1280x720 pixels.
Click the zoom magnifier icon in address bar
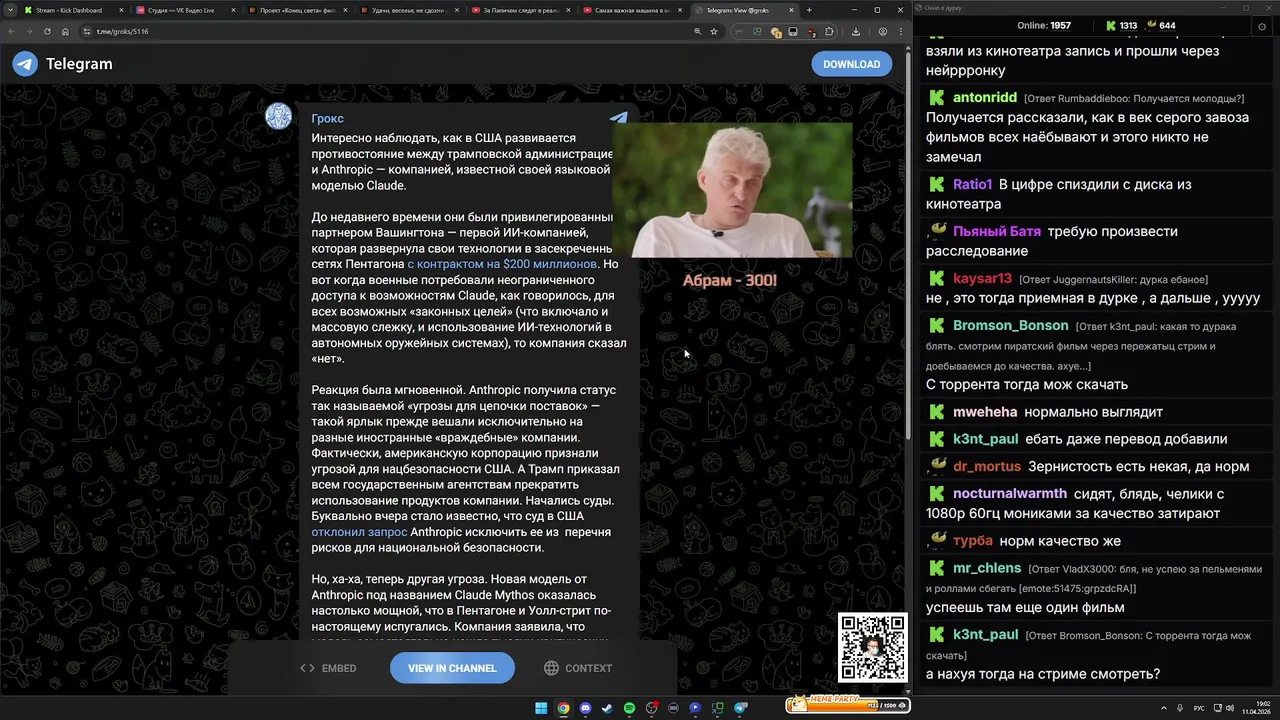click(698, 31)
